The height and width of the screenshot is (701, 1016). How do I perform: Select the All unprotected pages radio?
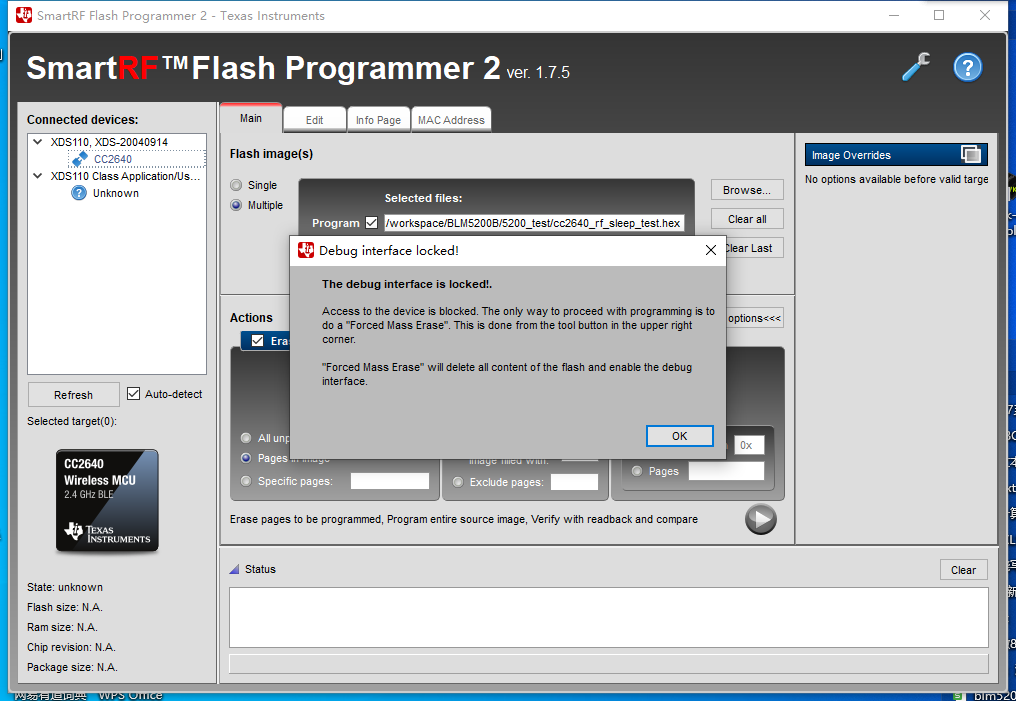246,438
